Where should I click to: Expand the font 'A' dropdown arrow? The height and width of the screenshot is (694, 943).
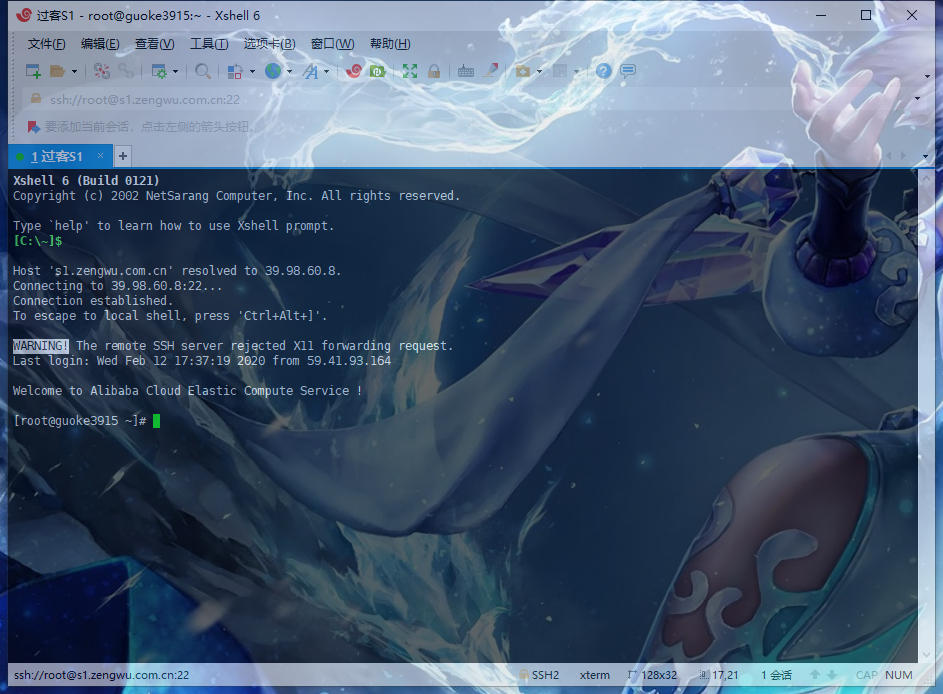click(x=326, y=72)
